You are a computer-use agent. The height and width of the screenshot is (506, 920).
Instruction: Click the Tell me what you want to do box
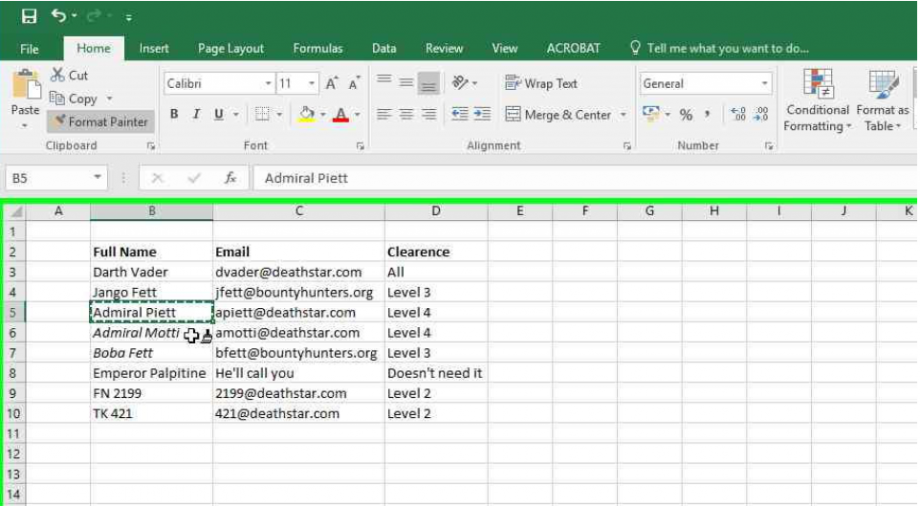[720, 48]
